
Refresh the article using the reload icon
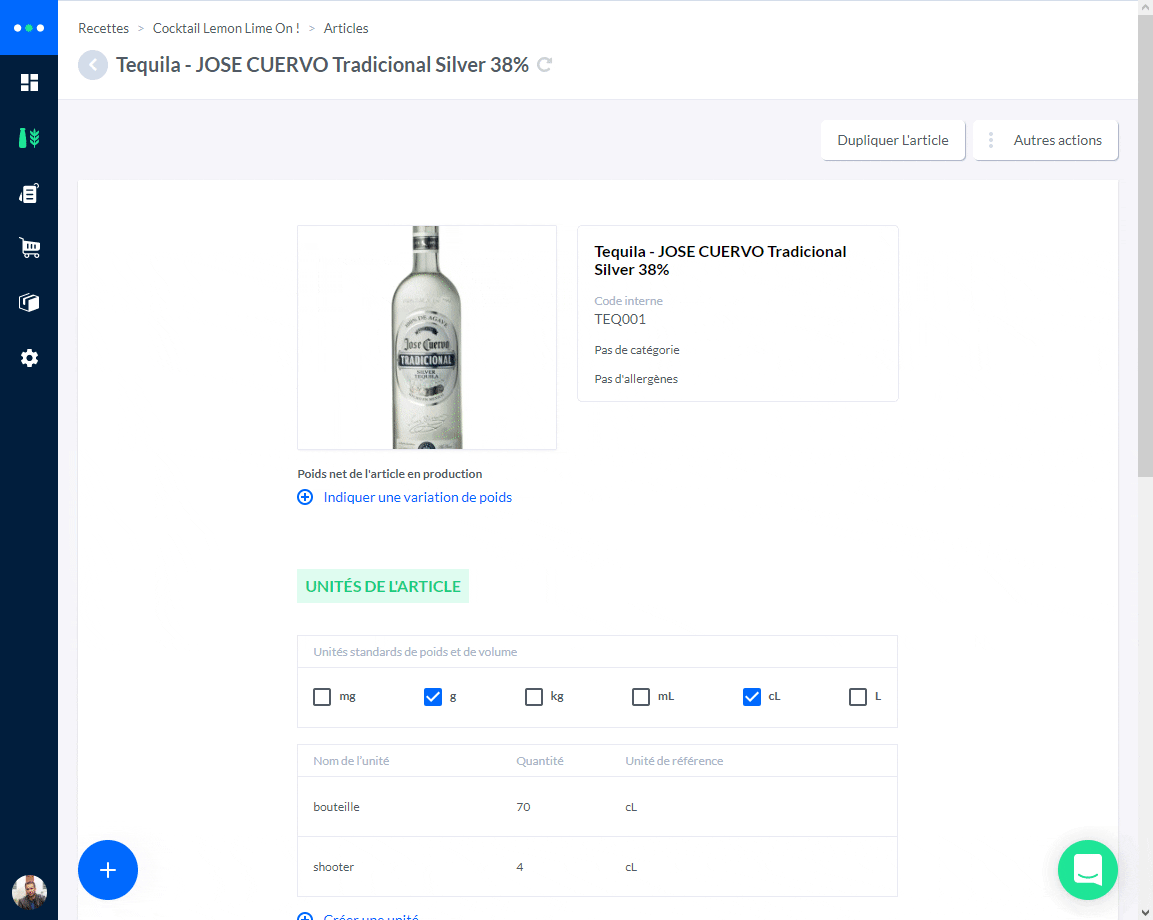coord(544,64)
